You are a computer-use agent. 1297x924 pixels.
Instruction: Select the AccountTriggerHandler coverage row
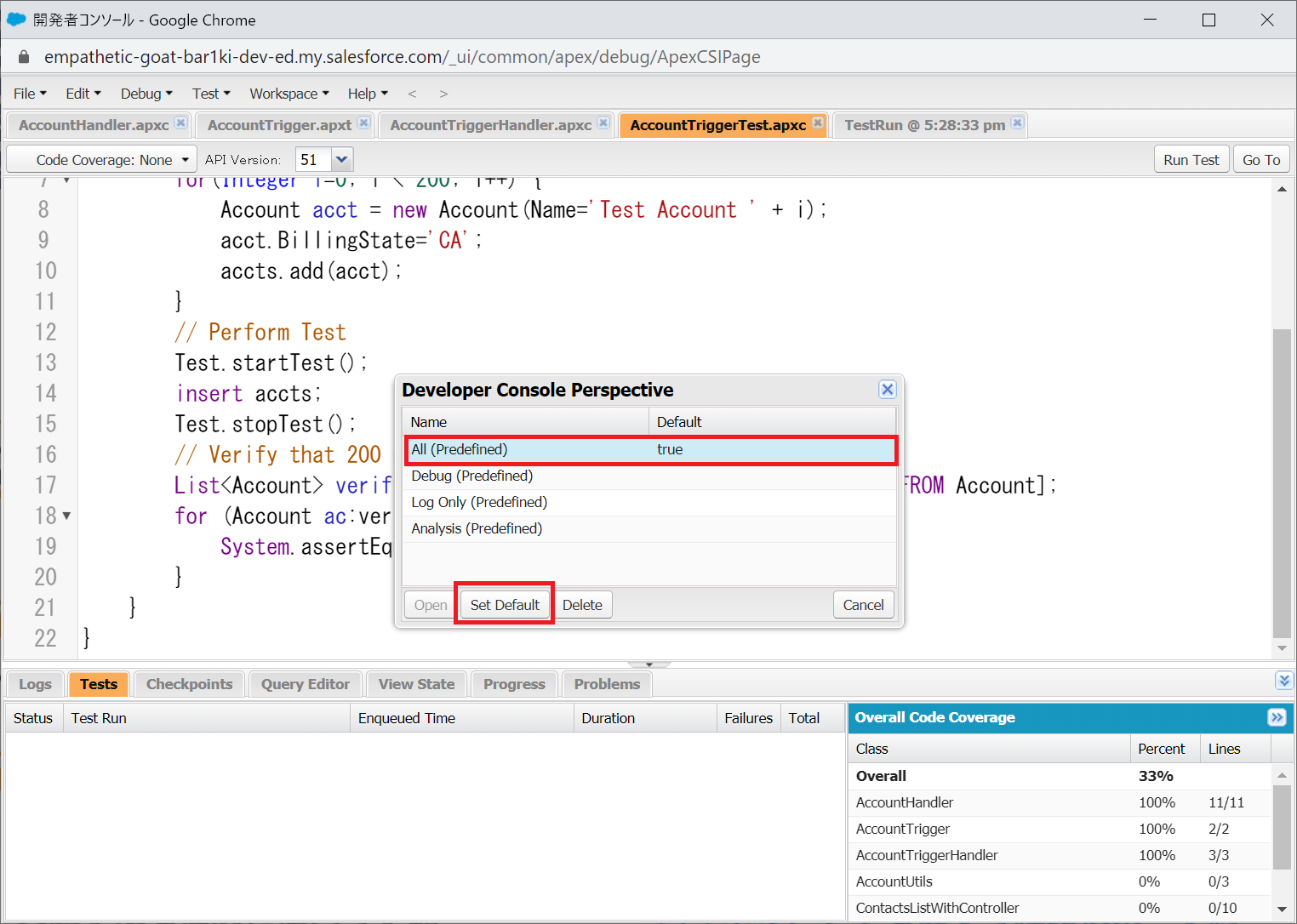(x=1060, y=855)
